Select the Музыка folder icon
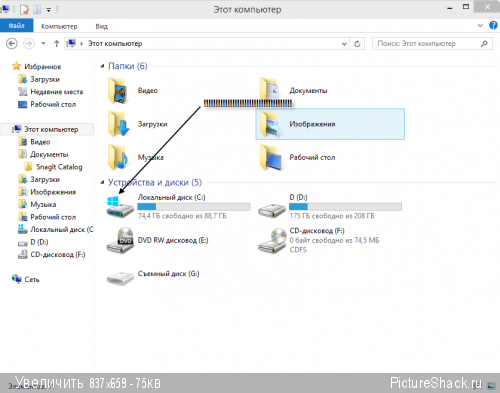The height and width of the screenshot is (393, 500). pyautogui.click(x=118, y=157)
